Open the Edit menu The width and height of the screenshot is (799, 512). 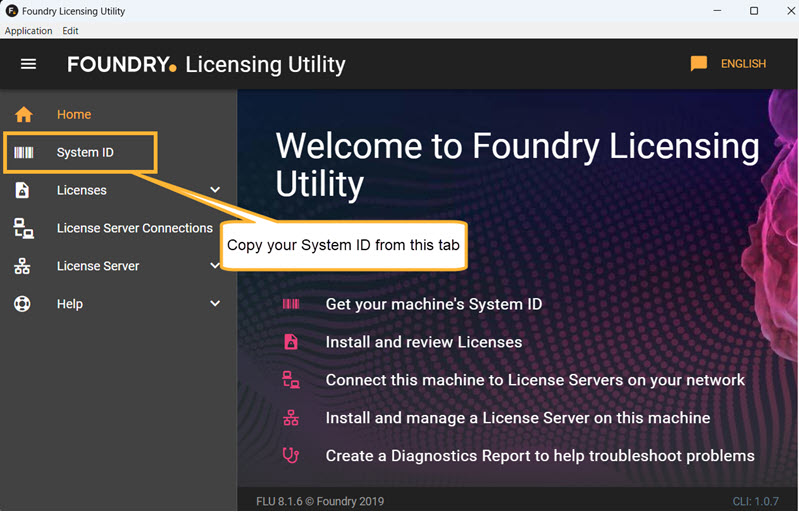[70, 31]
